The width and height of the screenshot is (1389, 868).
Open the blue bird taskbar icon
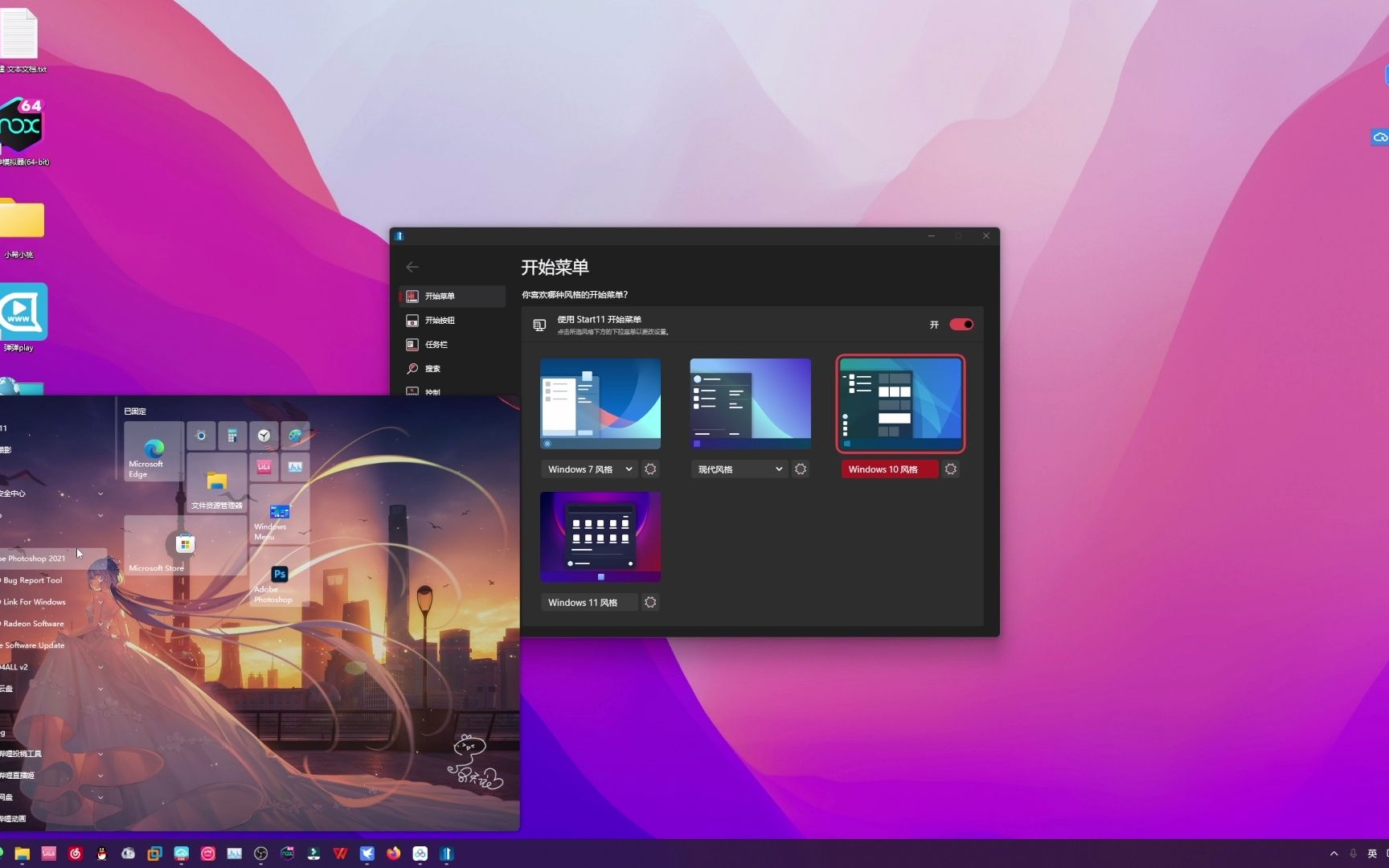[x=367, y=854]
